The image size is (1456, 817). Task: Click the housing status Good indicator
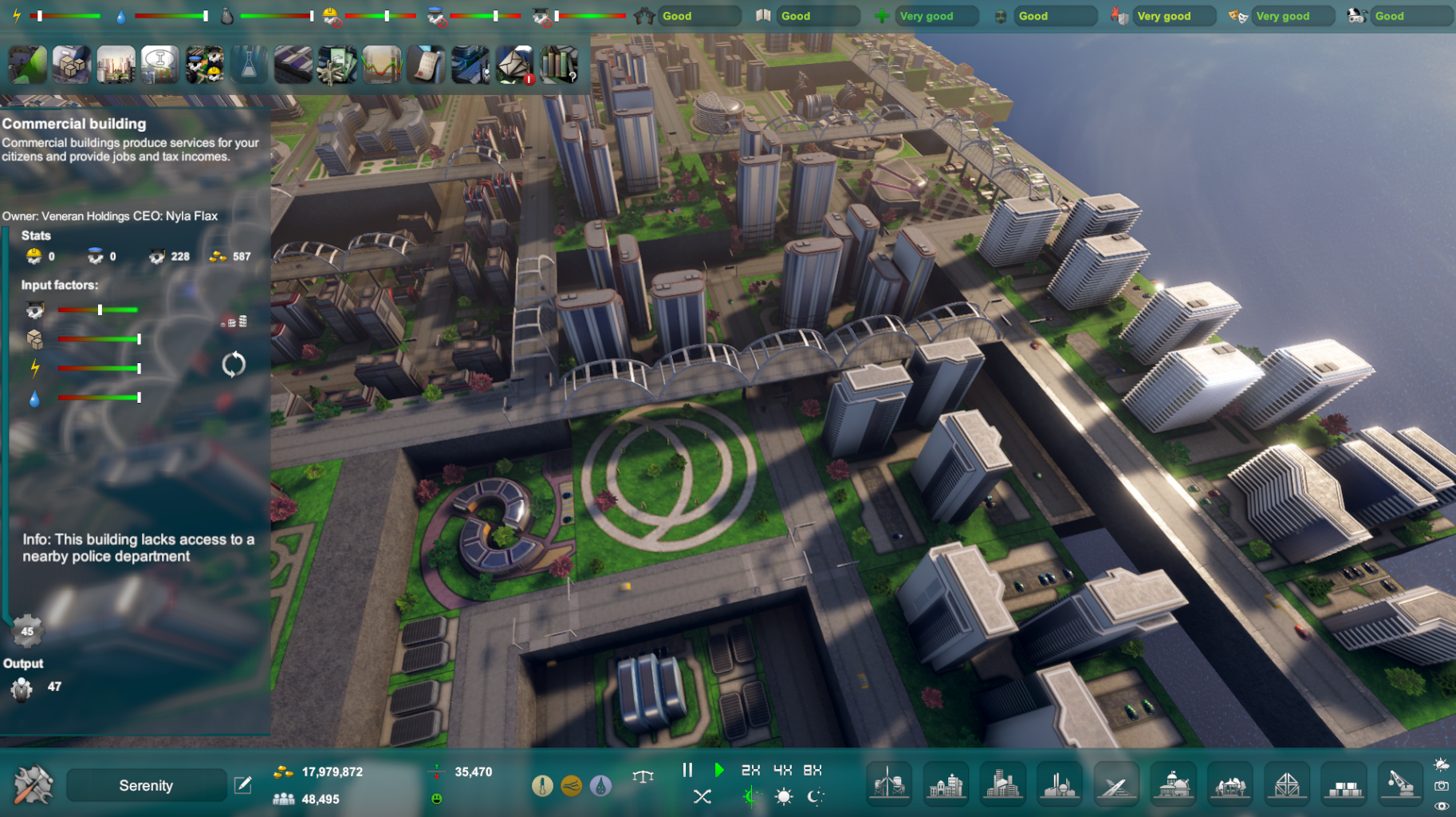[x=699, y=16]
